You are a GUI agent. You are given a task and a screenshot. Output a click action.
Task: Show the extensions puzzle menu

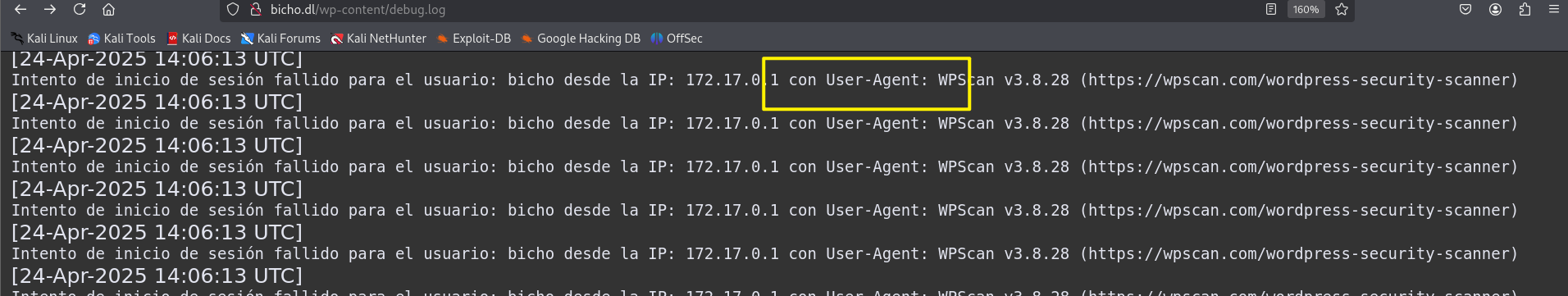coord(1525,10)
